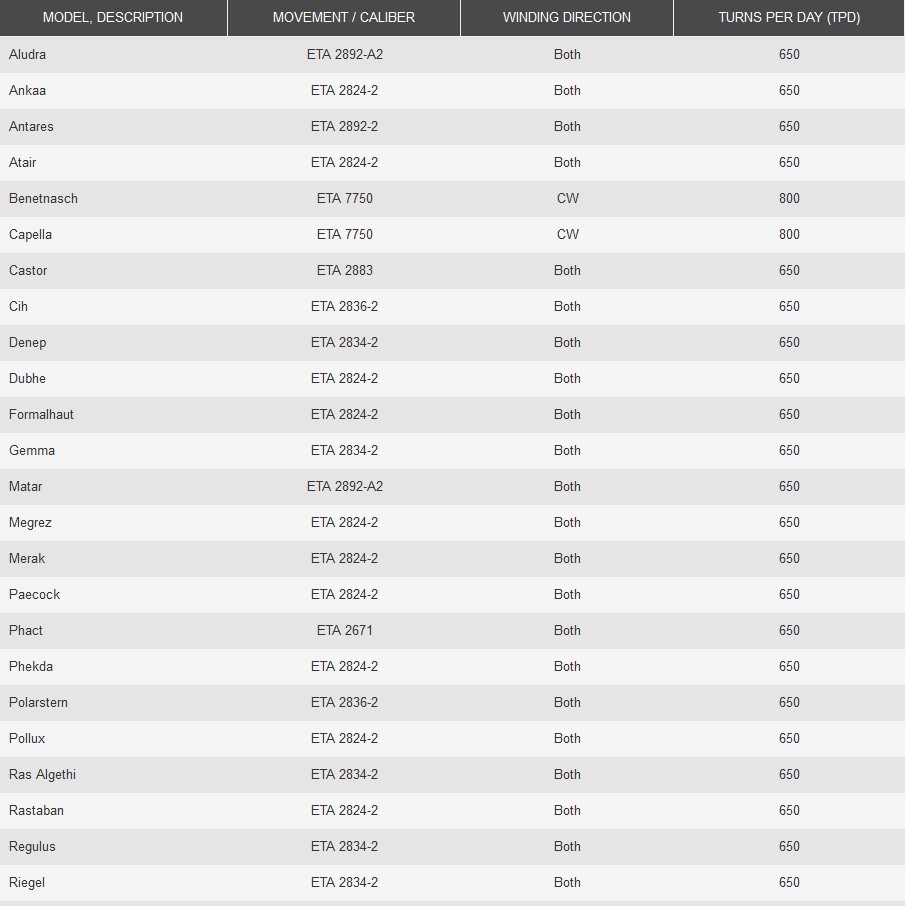The height and width of the screenshot is (906, 906).
Task: Click ETA 7750 in the Capella row
Action: click(344, 234)
